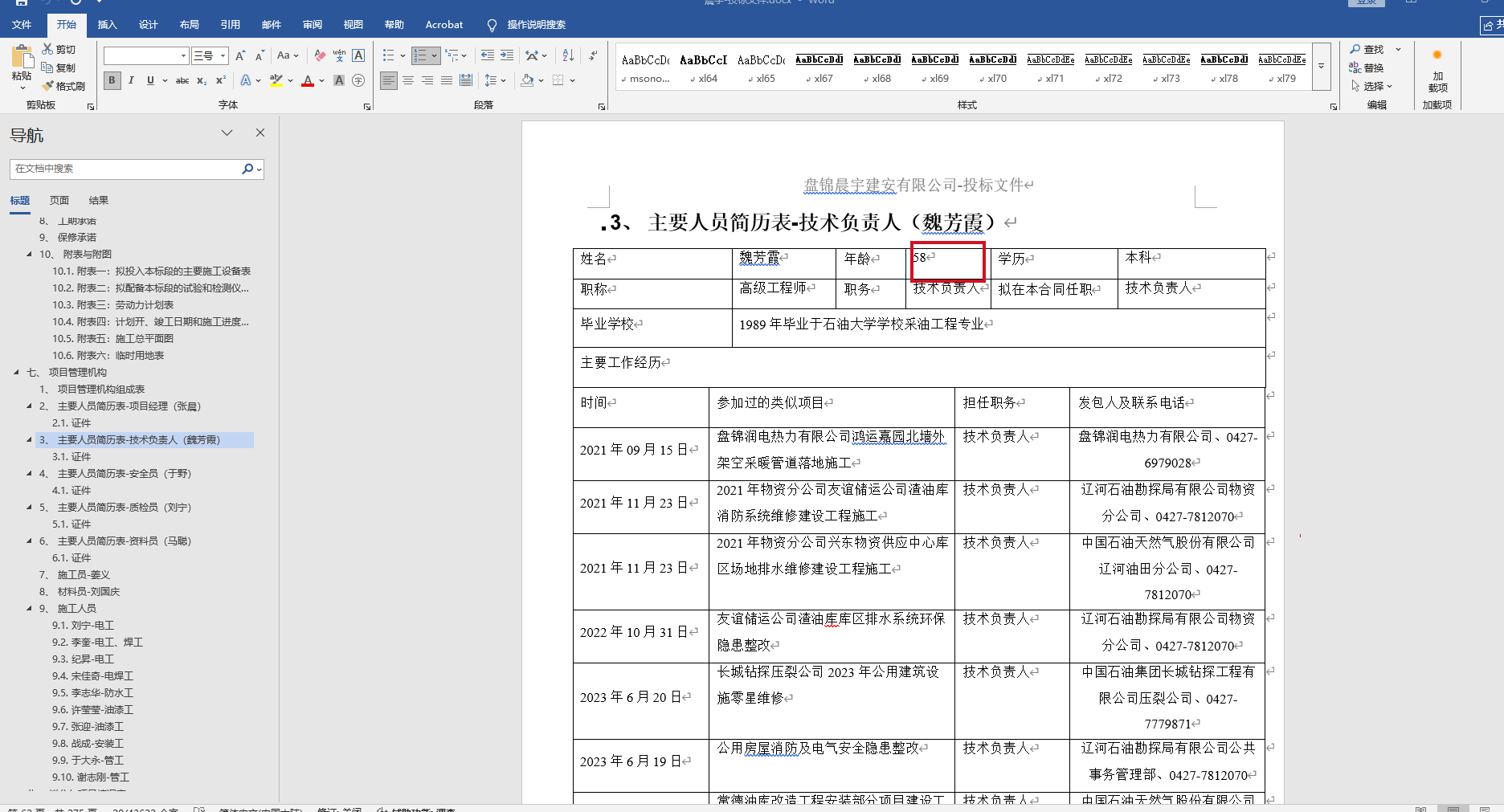The height and width of the screenshot is (812, 1504).
Task: Click the search document input field
Action: coord(125,169)
